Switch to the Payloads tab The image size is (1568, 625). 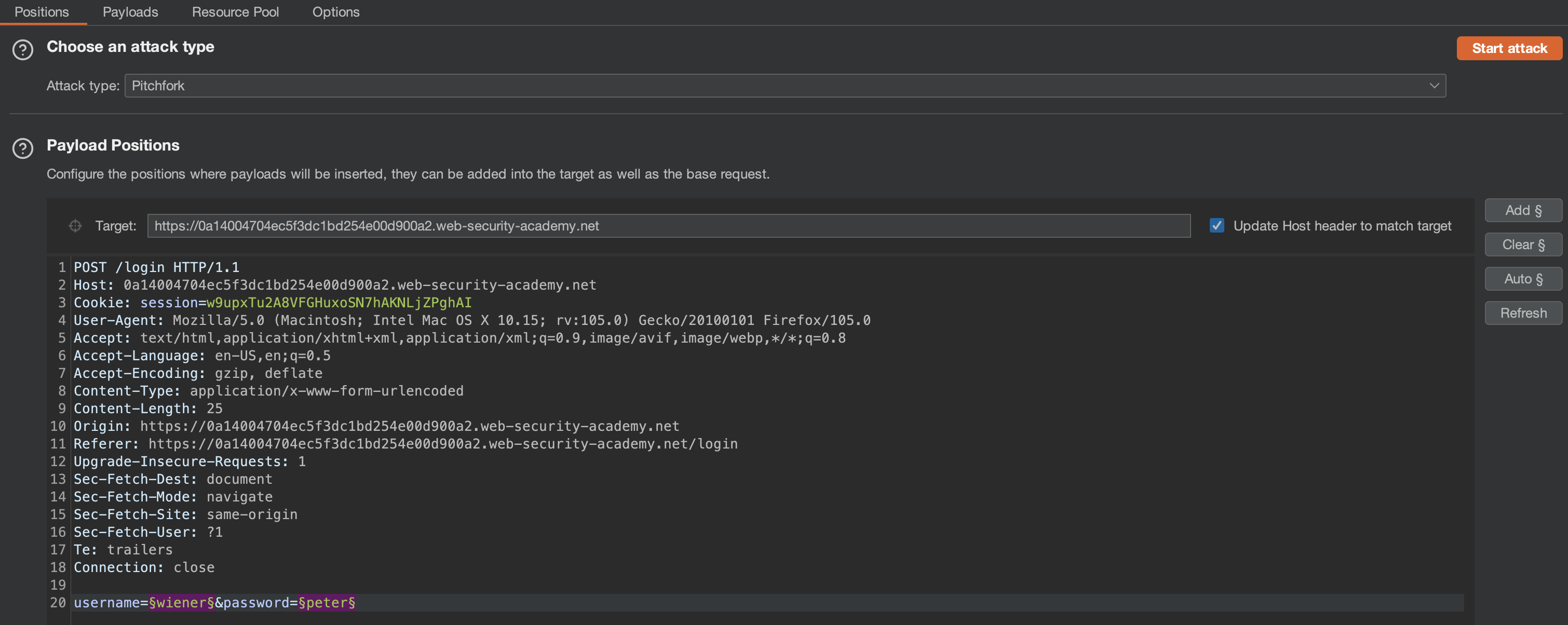(130, 12)
